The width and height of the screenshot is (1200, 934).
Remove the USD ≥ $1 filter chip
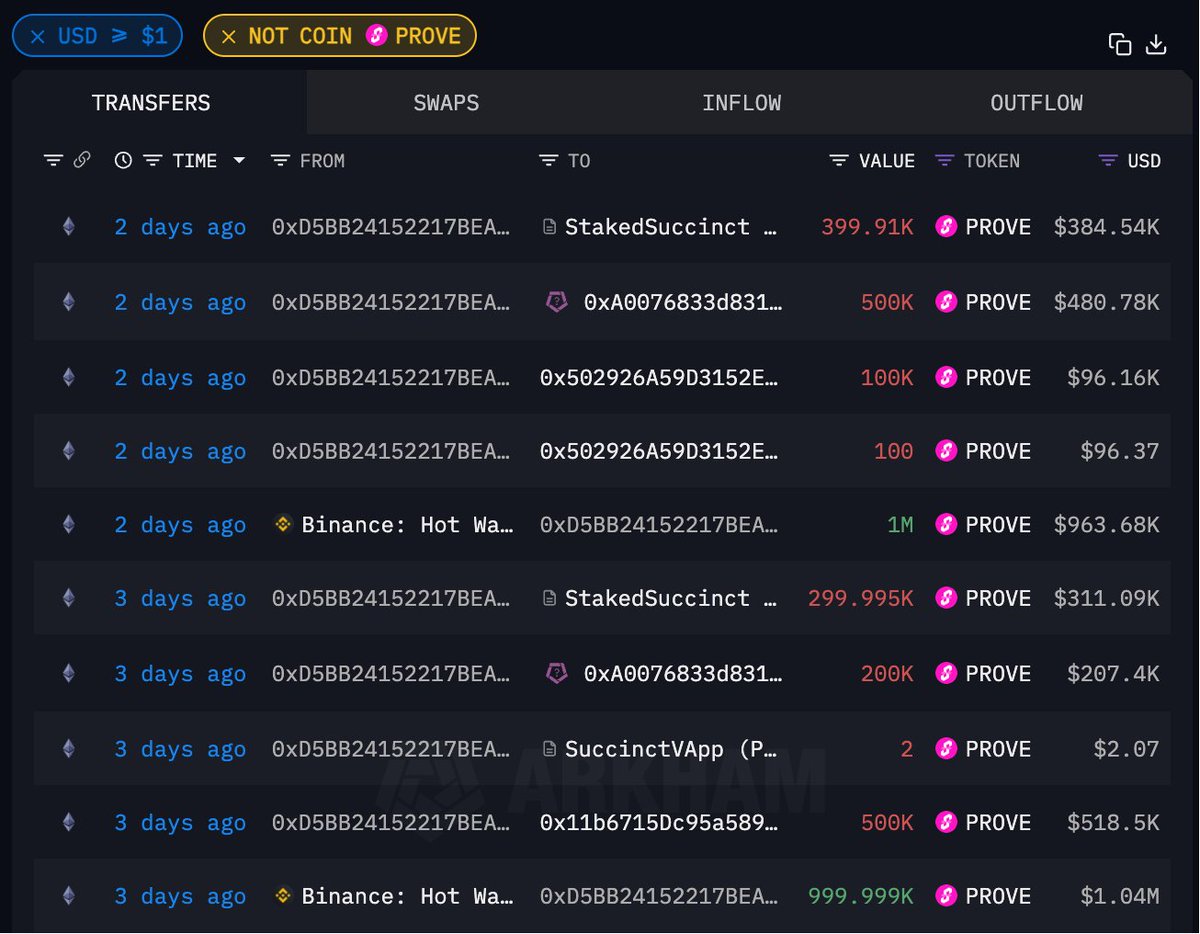coord(37,37)
